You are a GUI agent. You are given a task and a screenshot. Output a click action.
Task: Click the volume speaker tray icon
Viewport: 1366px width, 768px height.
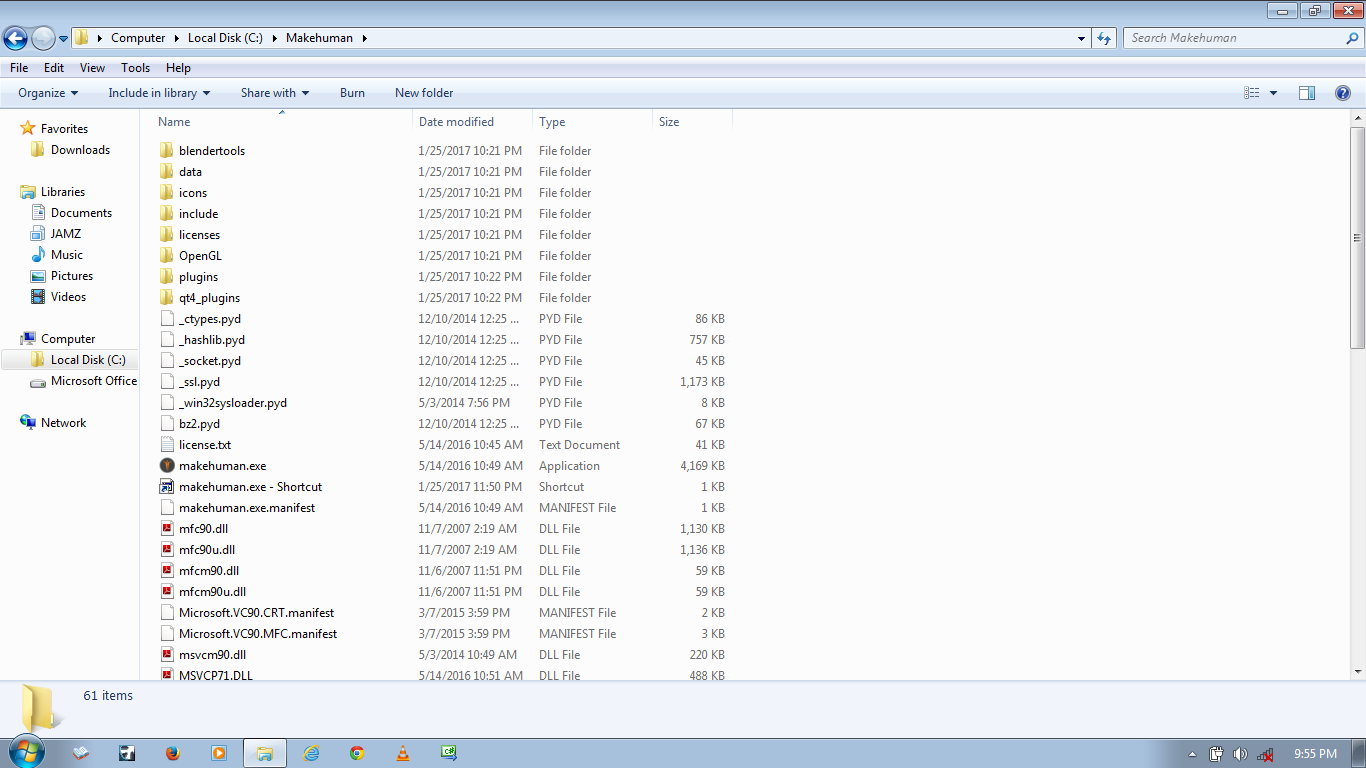coord(1240,754)
